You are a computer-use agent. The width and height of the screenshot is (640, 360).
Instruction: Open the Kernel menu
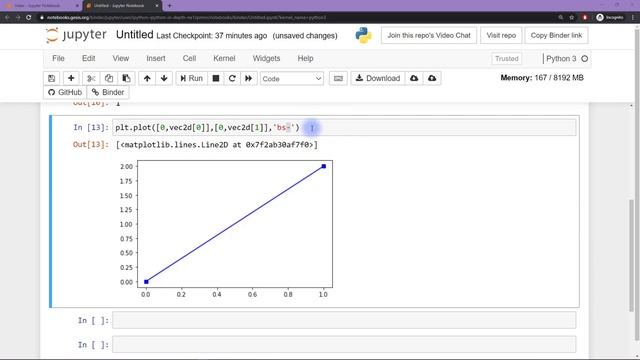(x=224, y=58)
